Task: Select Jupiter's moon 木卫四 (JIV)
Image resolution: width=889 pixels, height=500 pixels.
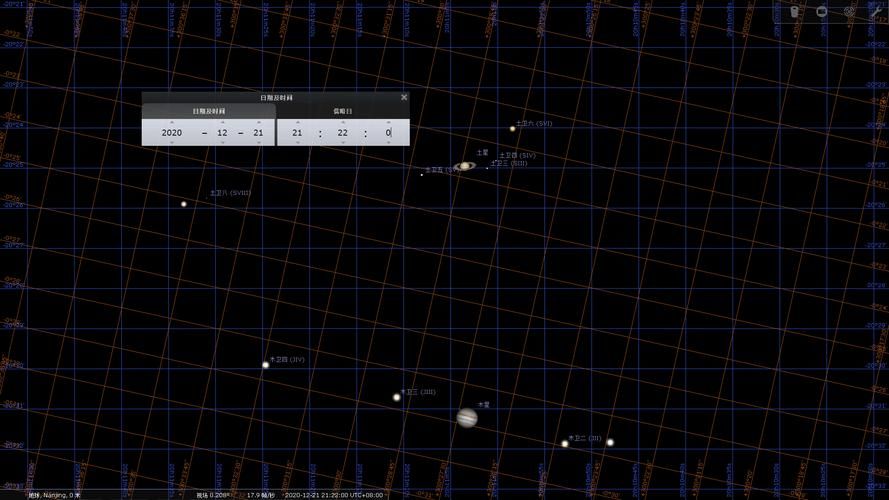Action: click(x=265, y=366)
